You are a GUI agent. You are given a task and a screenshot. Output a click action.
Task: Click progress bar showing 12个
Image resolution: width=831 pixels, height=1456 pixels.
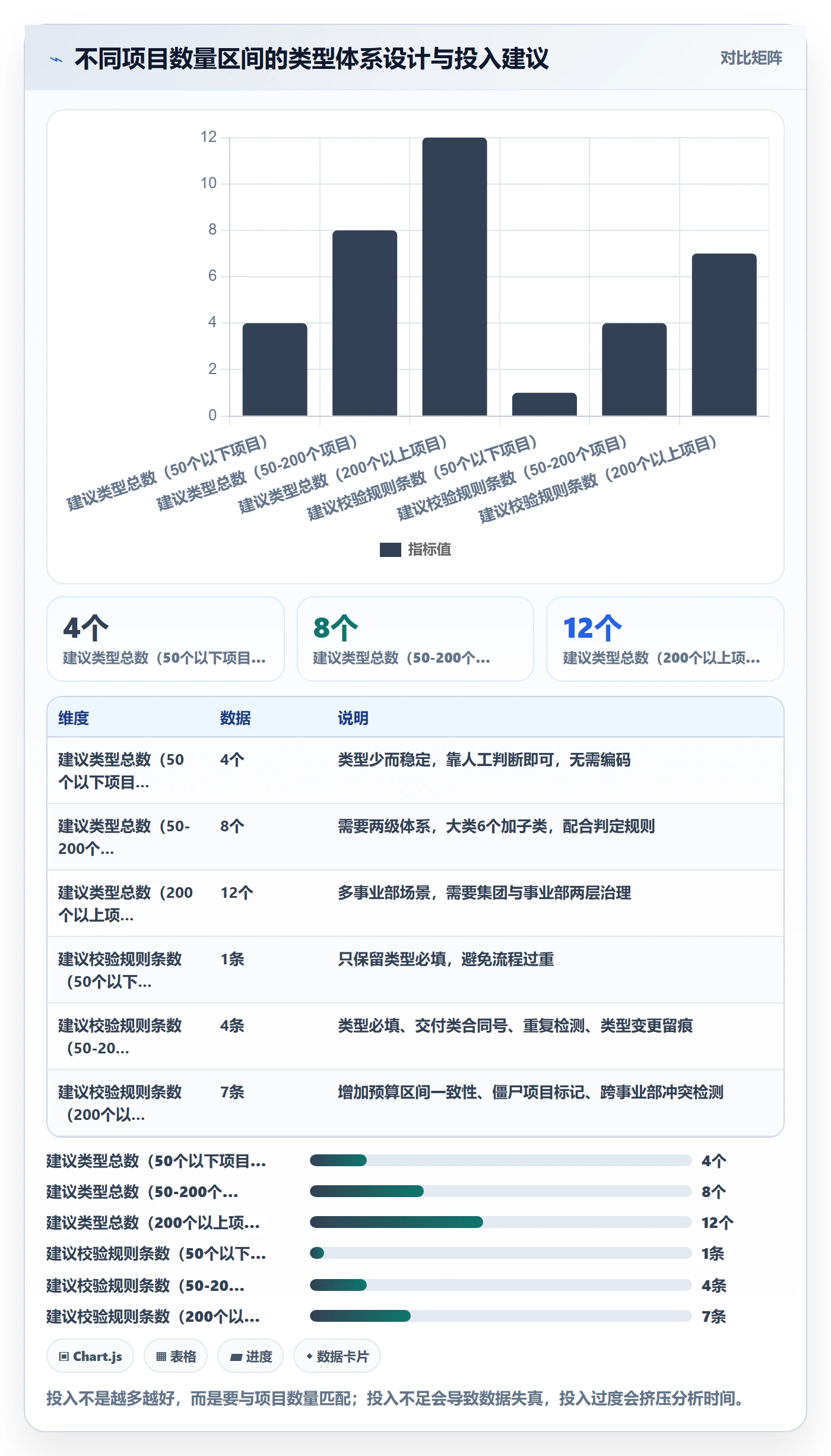click(x=501, y=1222)
